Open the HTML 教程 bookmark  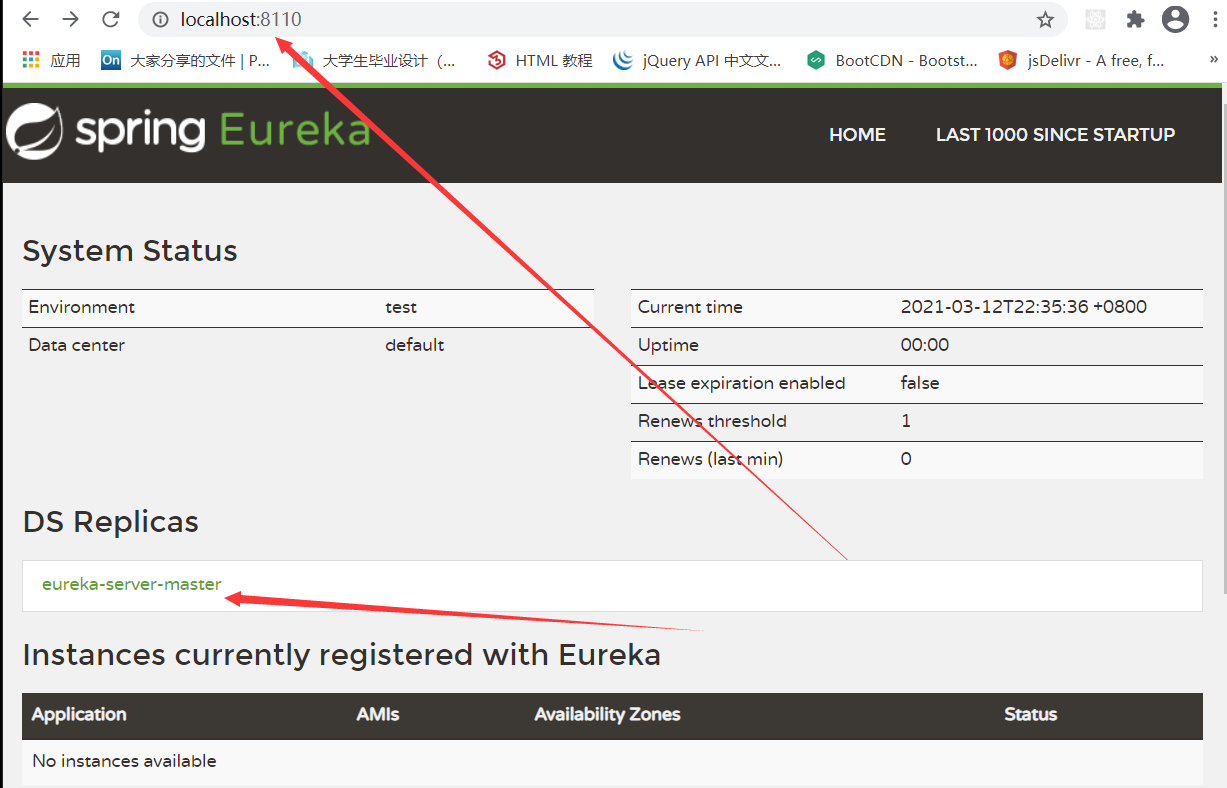click(x=540, y=60)
